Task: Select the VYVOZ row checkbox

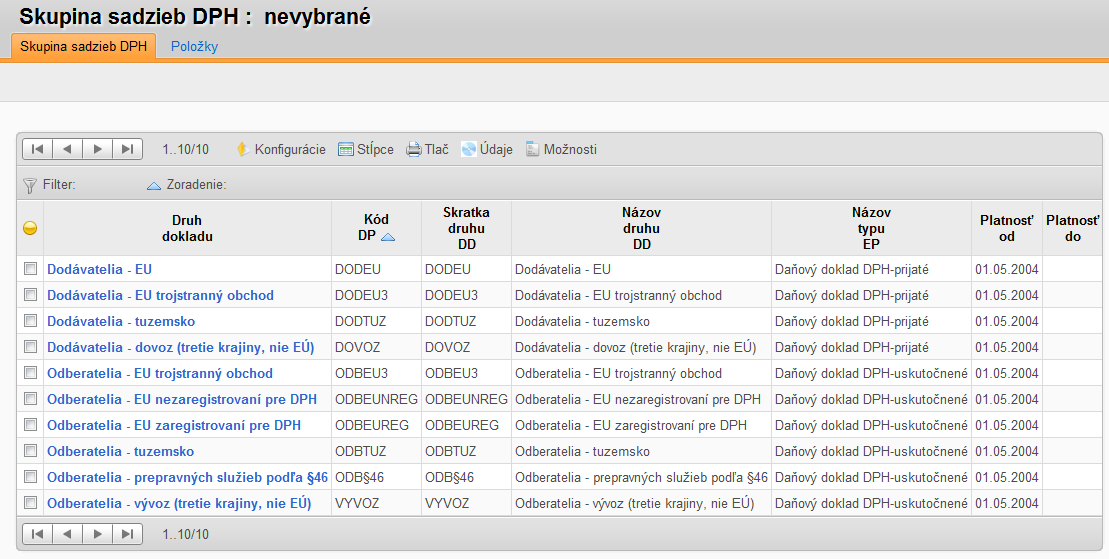Action: (x=30, y=502)
